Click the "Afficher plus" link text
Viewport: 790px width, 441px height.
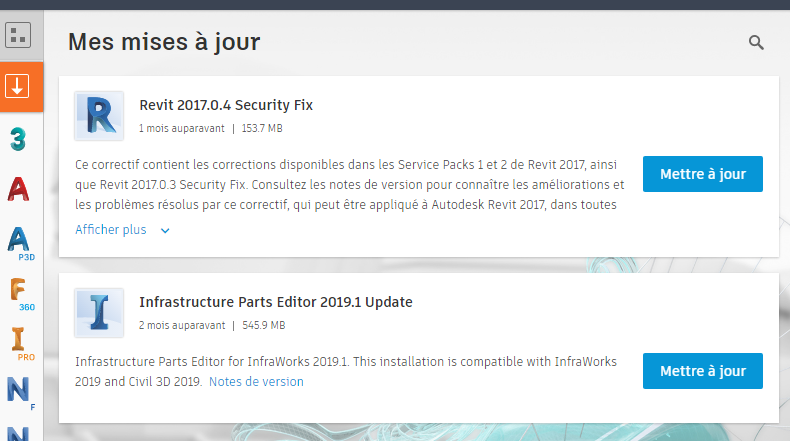pos(111,230)
